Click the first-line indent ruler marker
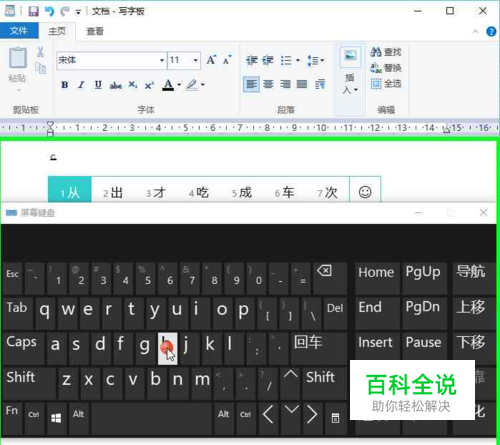The height and width of the screenshot is (445, 500). click(x=50, y=125)
